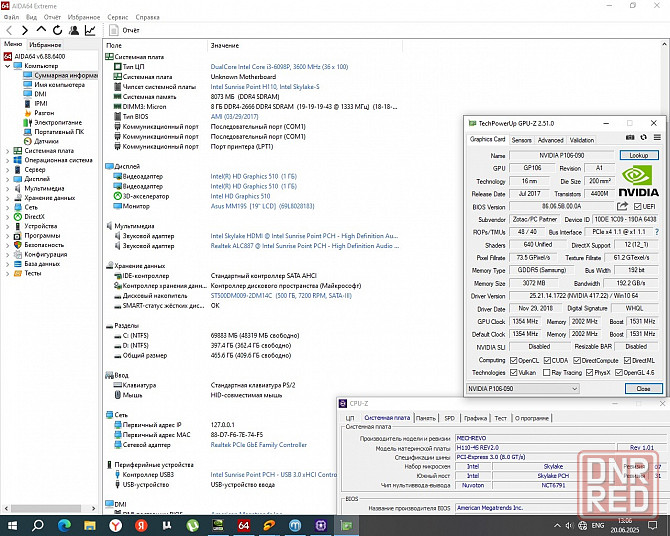This screenshot has height=536, width=670.
Task: Collapse the Компьютер tree node
Action: (x=7, y=66)
